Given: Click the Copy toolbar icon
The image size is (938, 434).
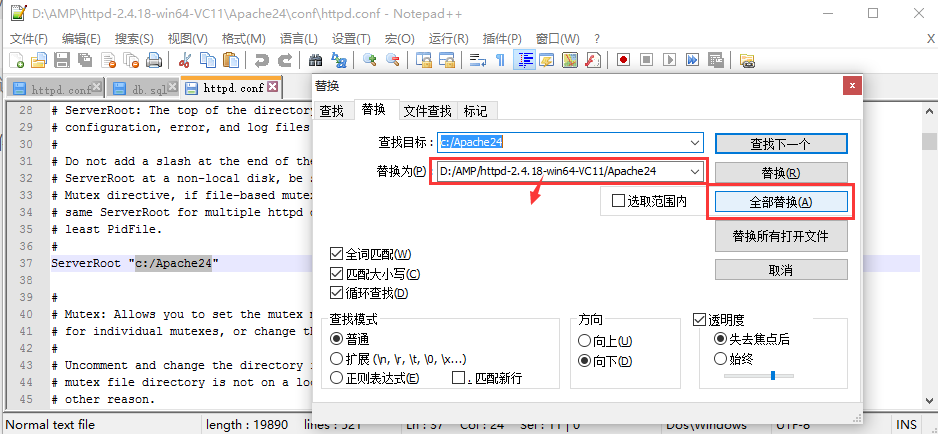Looking at the screenshot, I should (x=208, y=60).
